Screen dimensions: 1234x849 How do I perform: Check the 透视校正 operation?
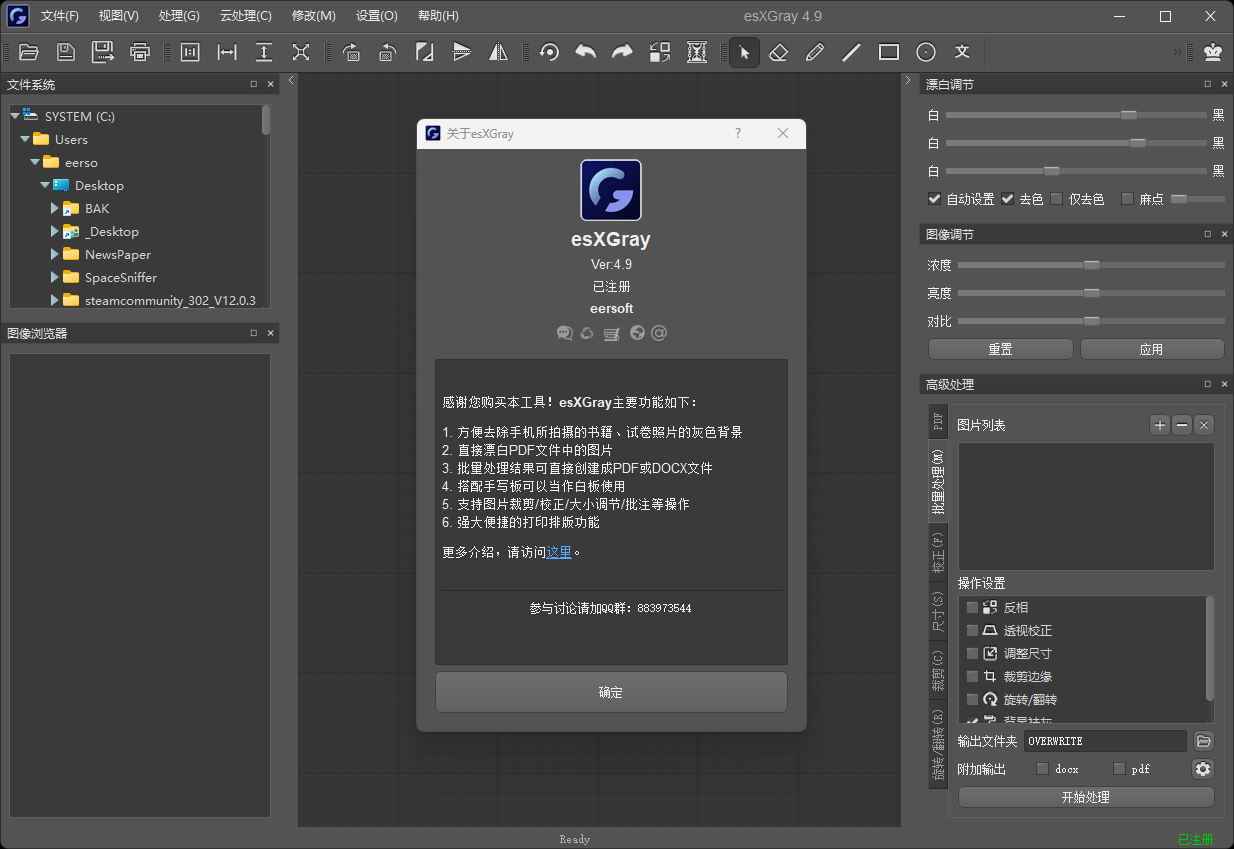point(973,631)
